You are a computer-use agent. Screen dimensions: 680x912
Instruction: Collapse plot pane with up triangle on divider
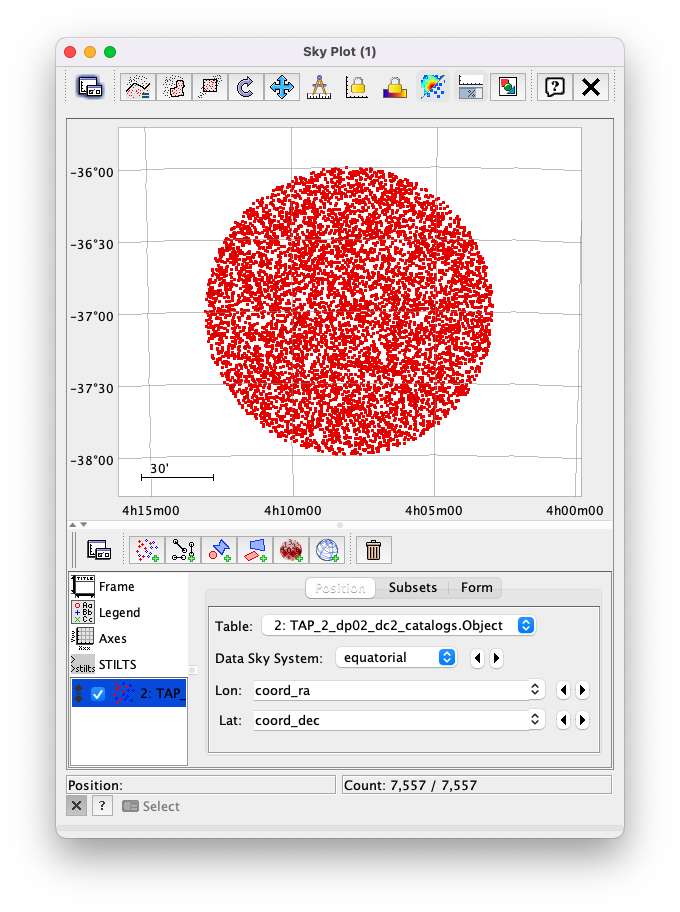point(73,525)
